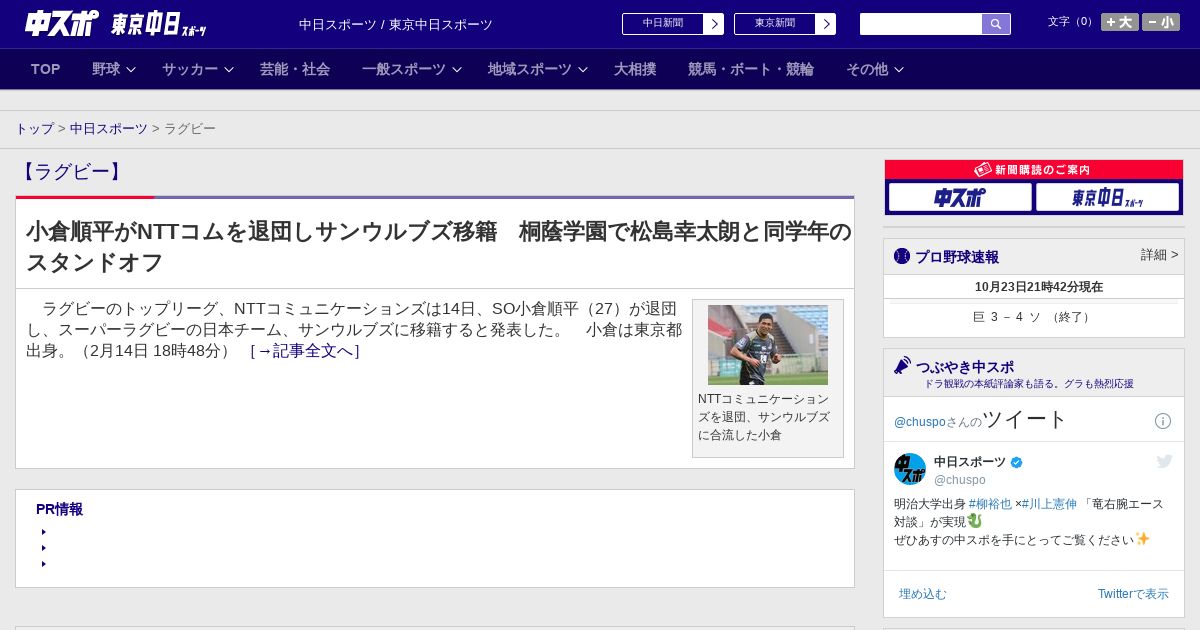Click #柳裕也 hashtag
The height and width of the screenshot is (630, 1200).
pyautogui.click(x=990, y=504)
